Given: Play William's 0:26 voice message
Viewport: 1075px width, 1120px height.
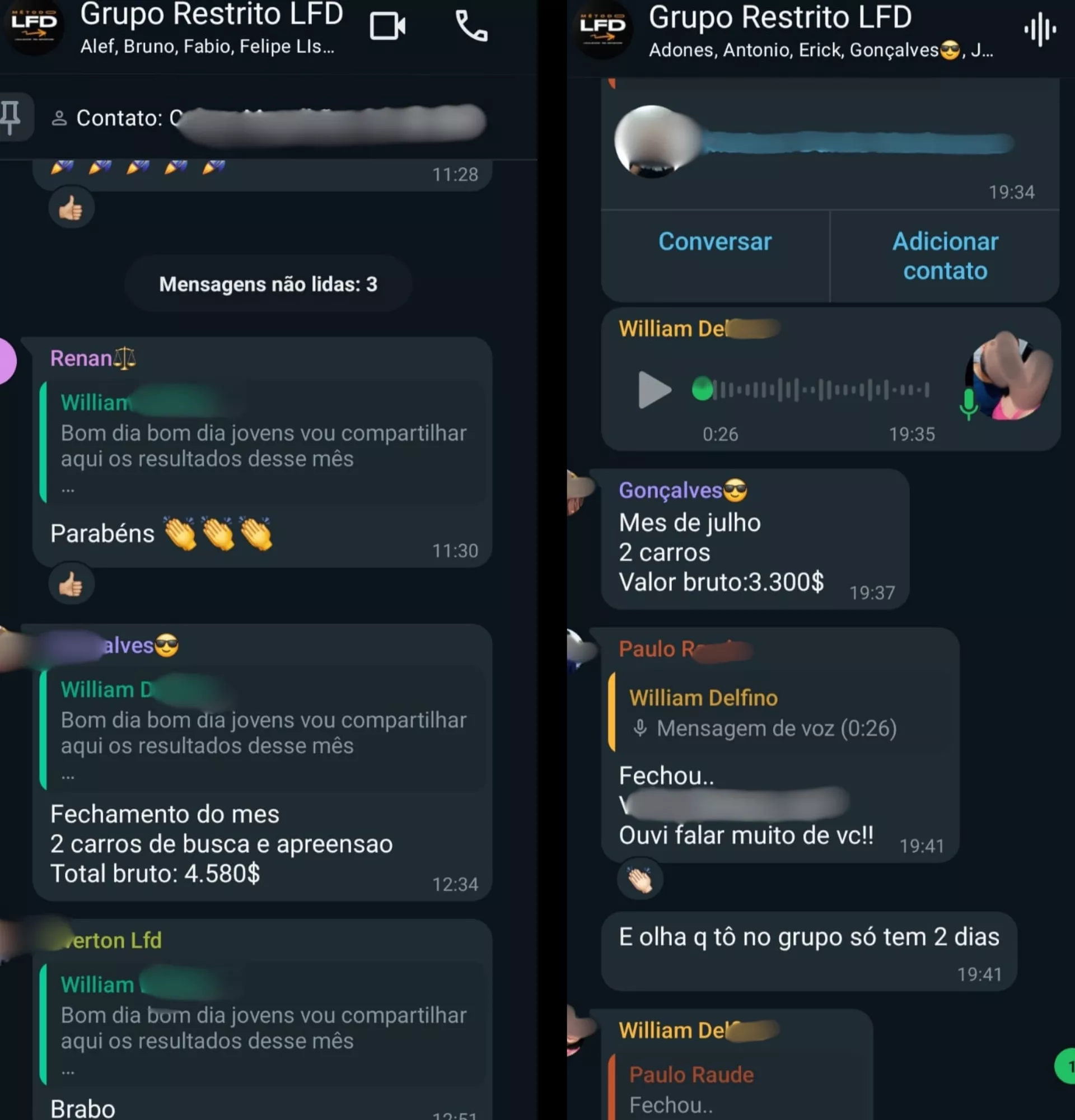Looking at the screenshot, I should click(x=653, y=390).
